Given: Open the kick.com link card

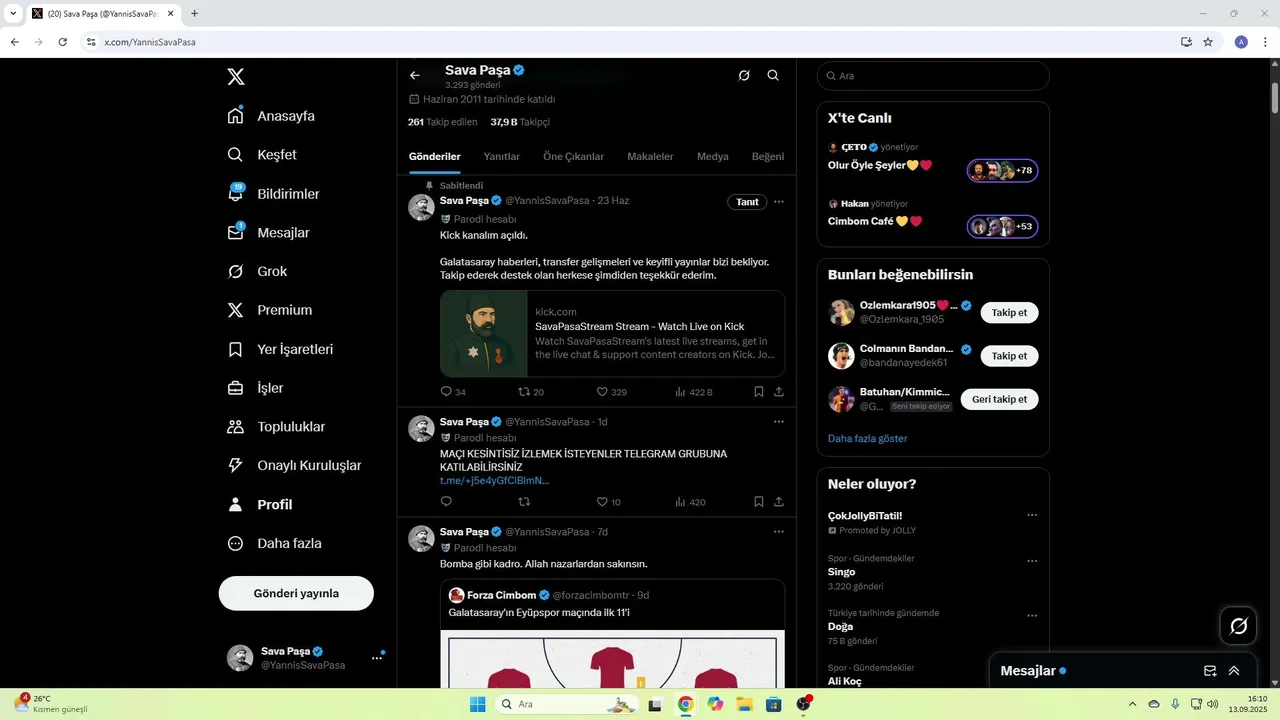Looking at the screenshot, I should pos(612,333).
